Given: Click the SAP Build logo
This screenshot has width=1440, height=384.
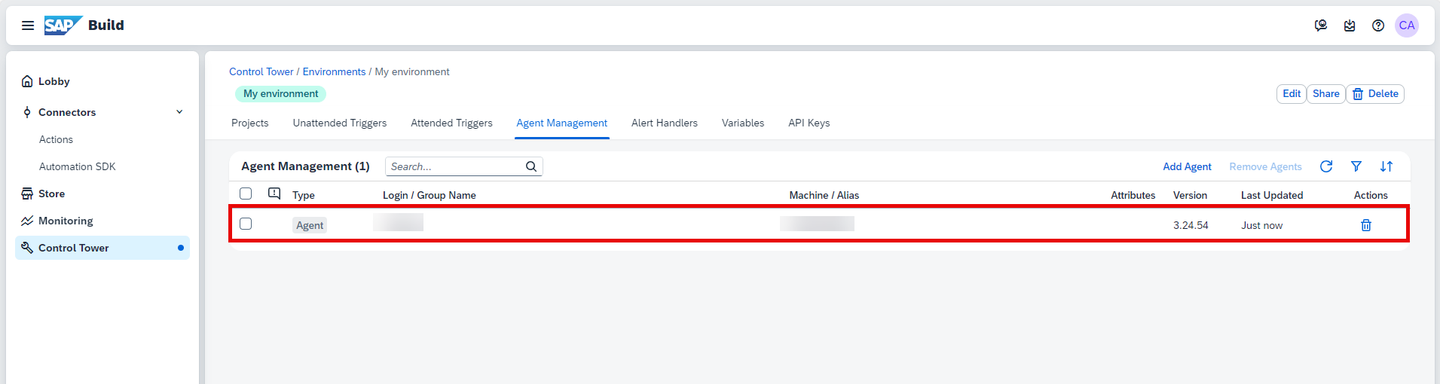Looking at the screenshot, I should [x=84, y=25].
